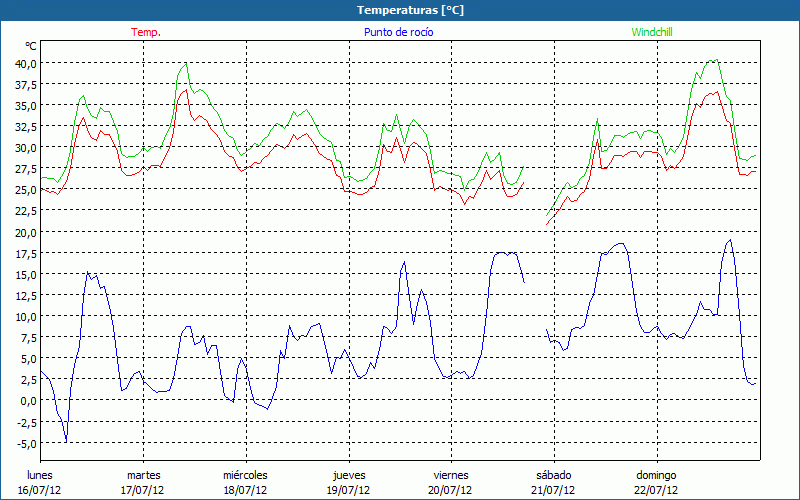Click the -5,0 value on the y-axis
This screenshot has width=800, height=500.
[26, 443]
